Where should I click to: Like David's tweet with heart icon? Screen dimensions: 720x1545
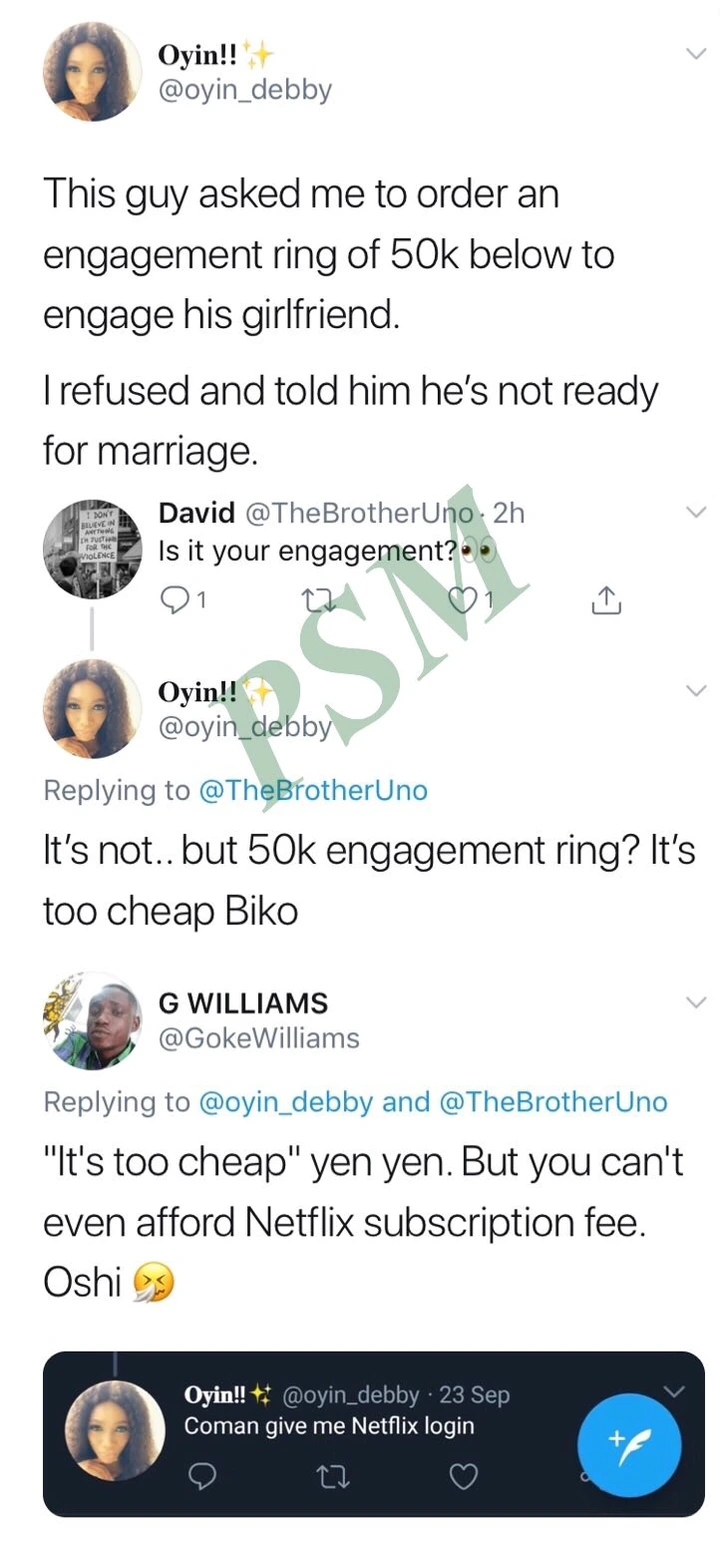461,599
